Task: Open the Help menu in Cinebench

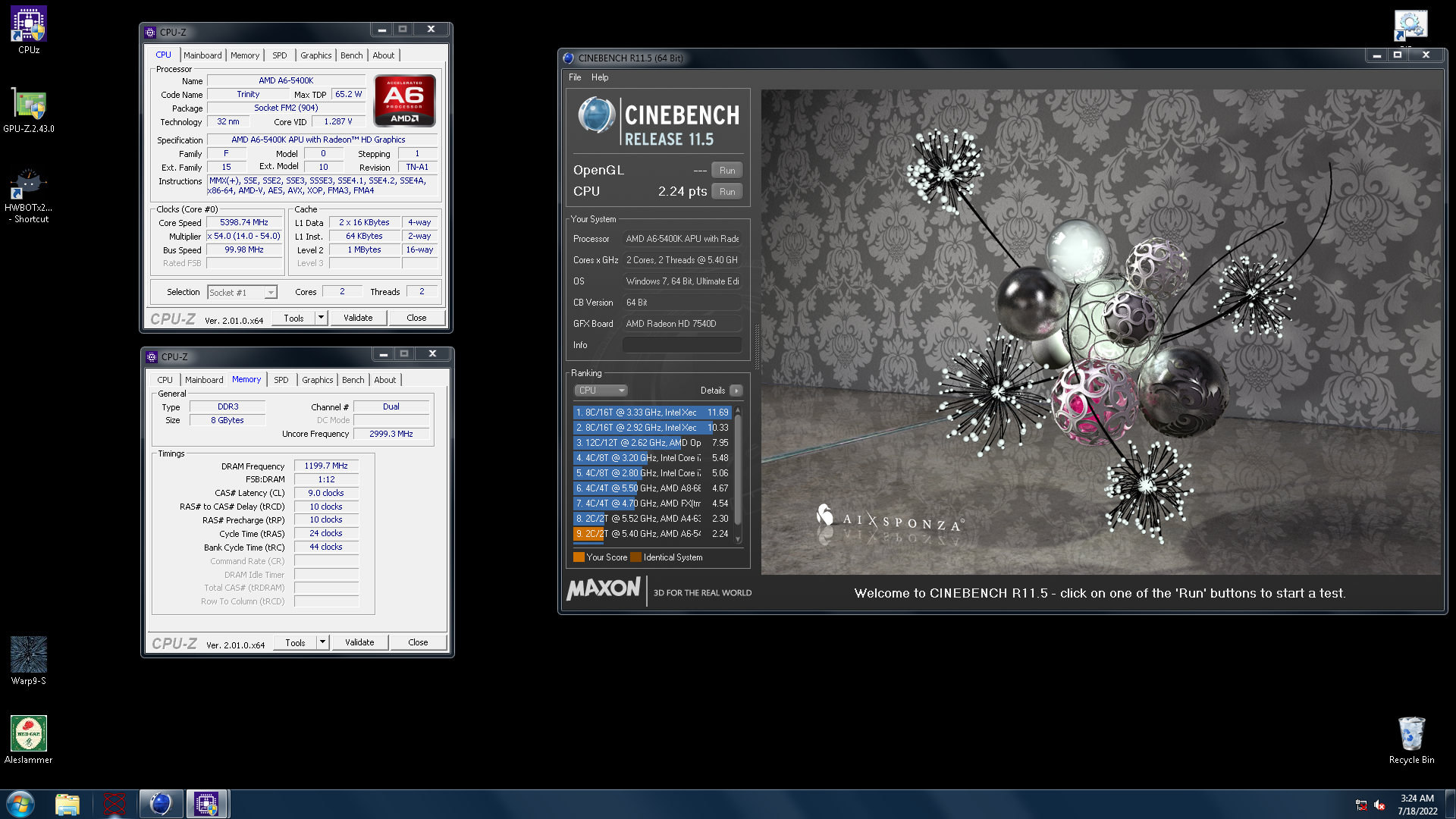Action: coord(600,77)
